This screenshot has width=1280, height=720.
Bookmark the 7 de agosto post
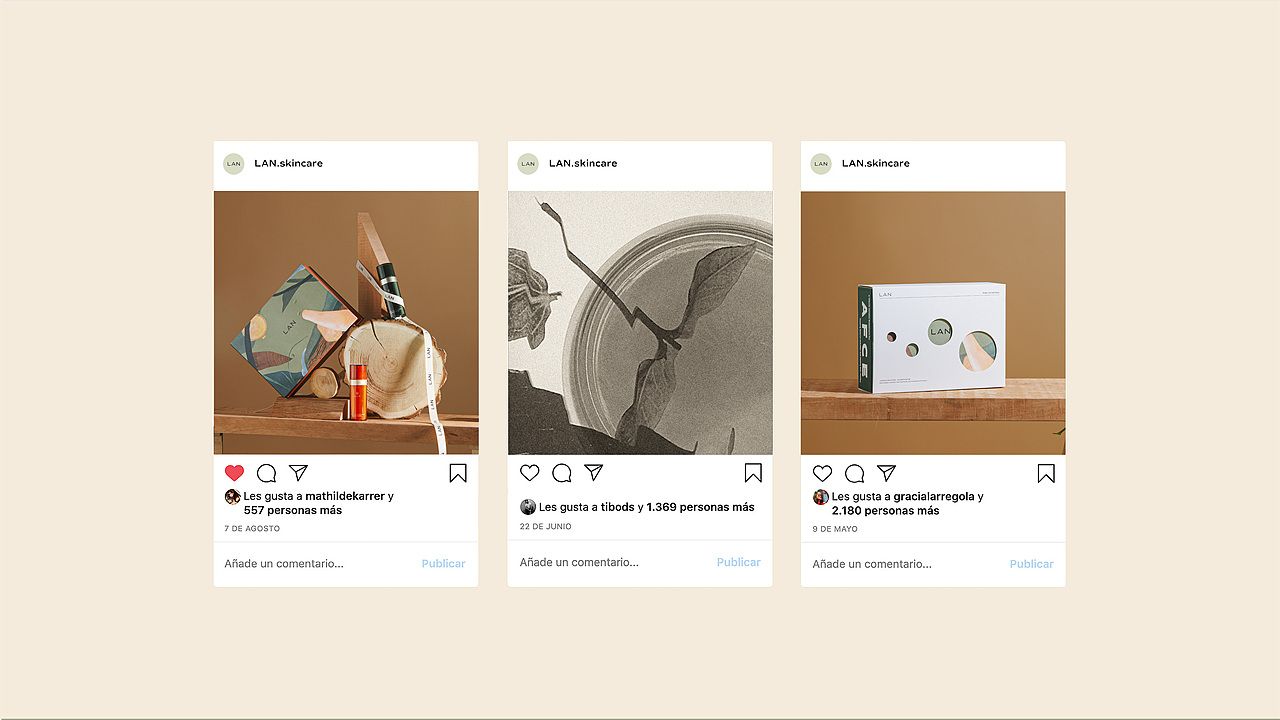coord(458,473)
